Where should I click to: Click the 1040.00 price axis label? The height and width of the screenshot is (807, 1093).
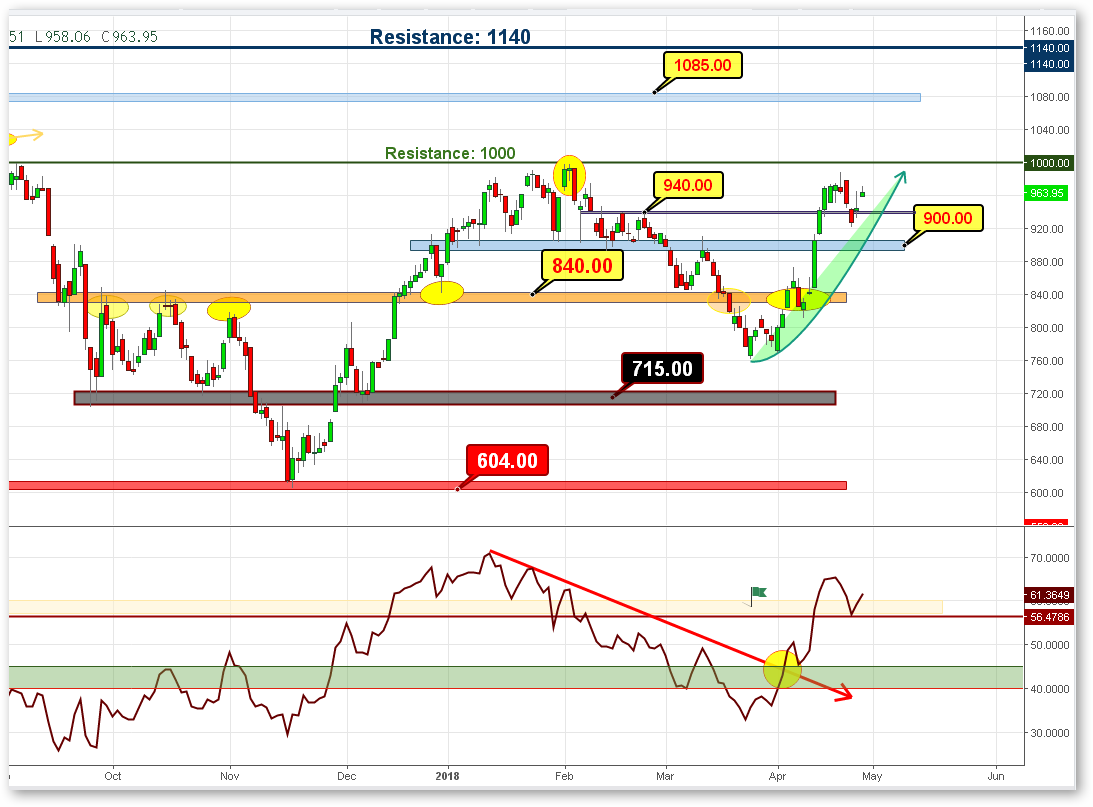[x=1050, y=130]
